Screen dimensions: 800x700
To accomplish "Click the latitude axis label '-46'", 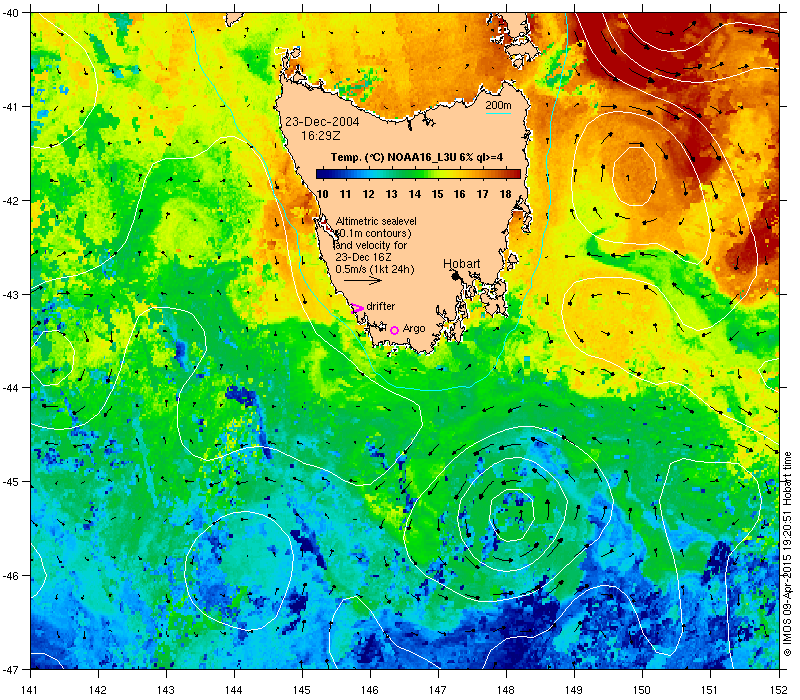I will (x=10, y=576).
